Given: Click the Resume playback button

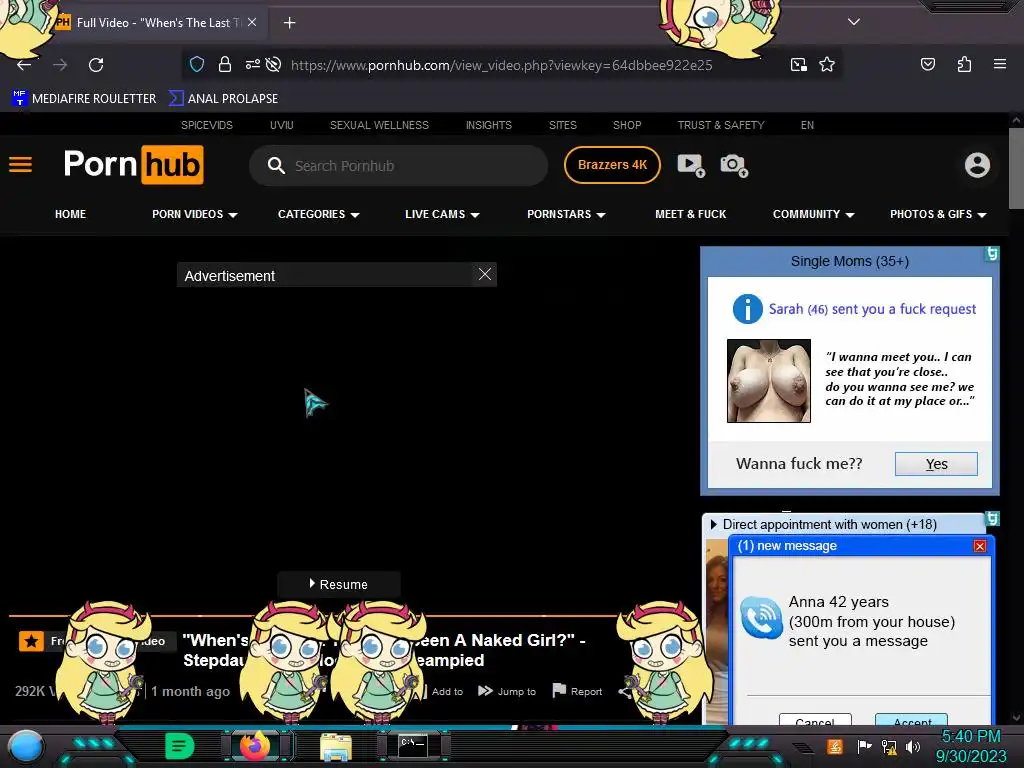Looking at the screenshot, I should coord(338,584).
